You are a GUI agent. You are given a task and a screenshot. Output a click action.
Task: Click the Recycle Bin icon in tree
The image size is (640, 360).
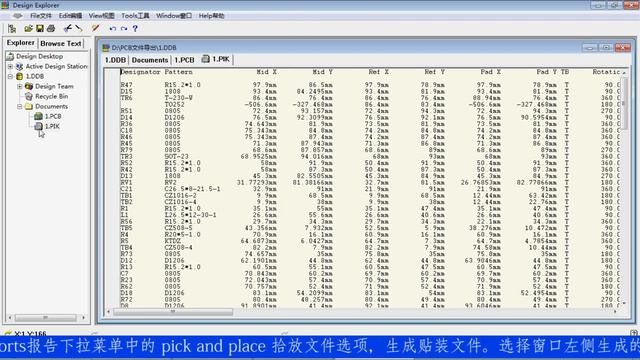[29, 96]
